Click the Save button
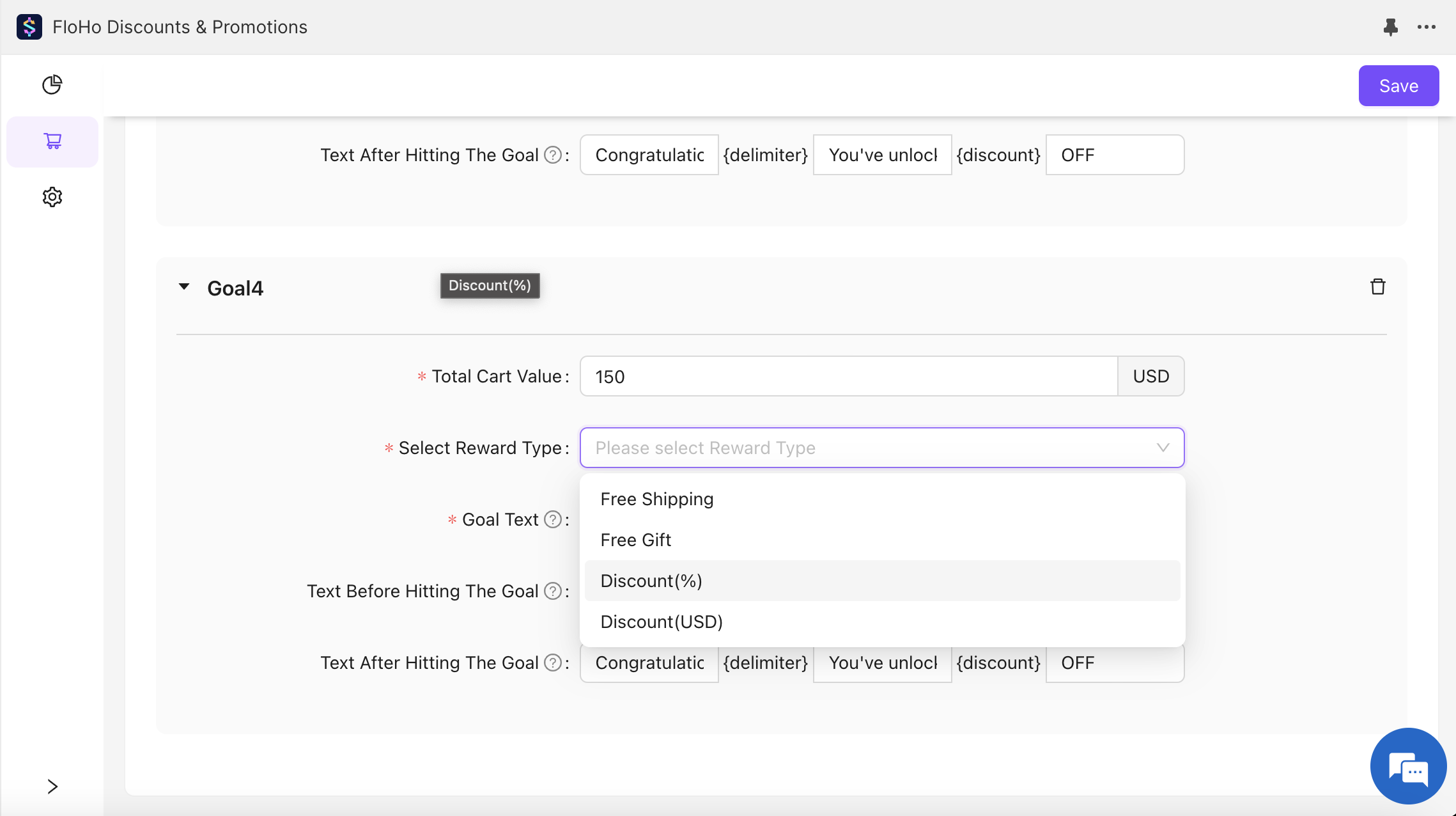 (x=1398, y=86)
